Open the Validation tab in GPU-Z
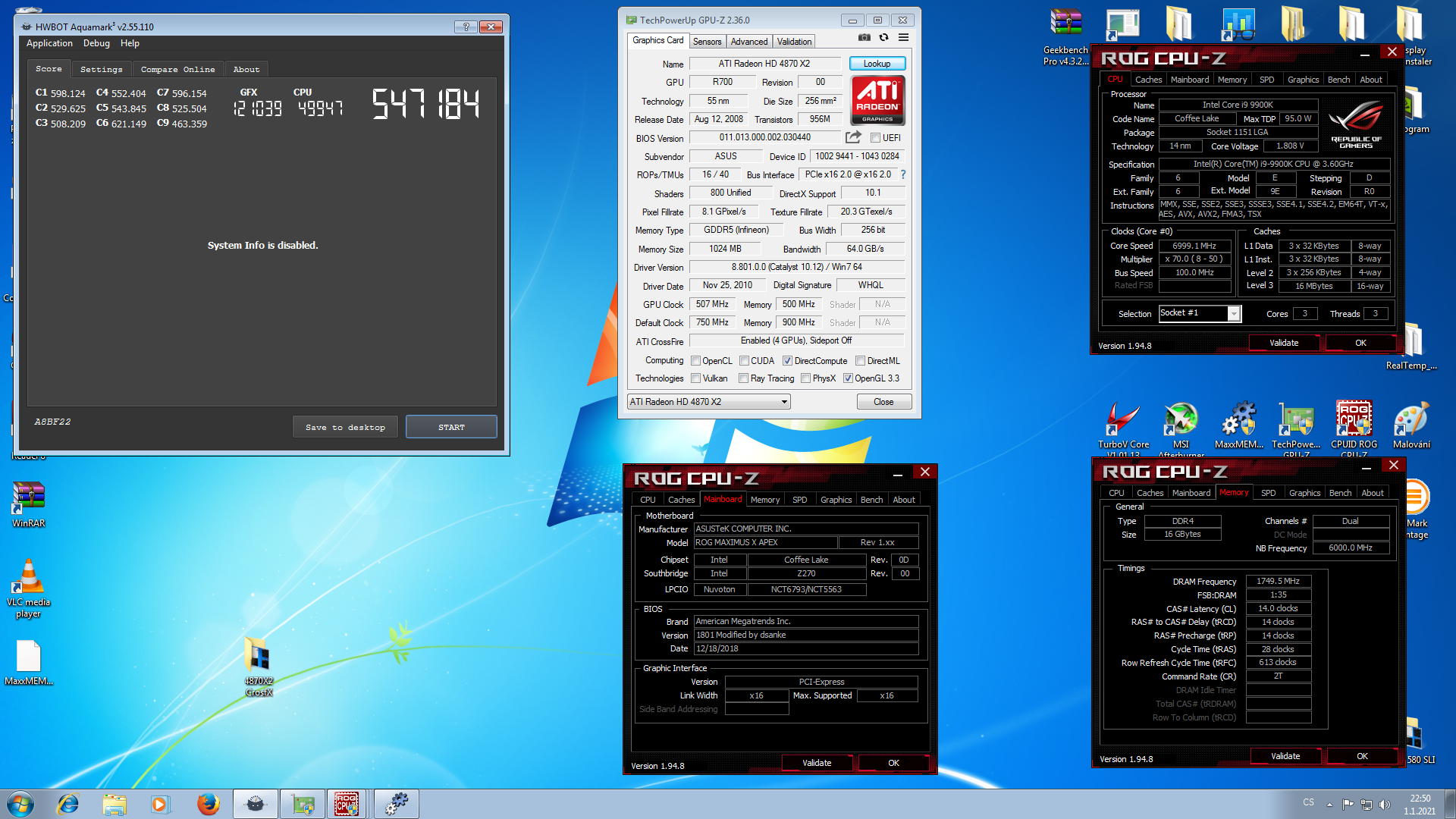 (x=794, y=42)
